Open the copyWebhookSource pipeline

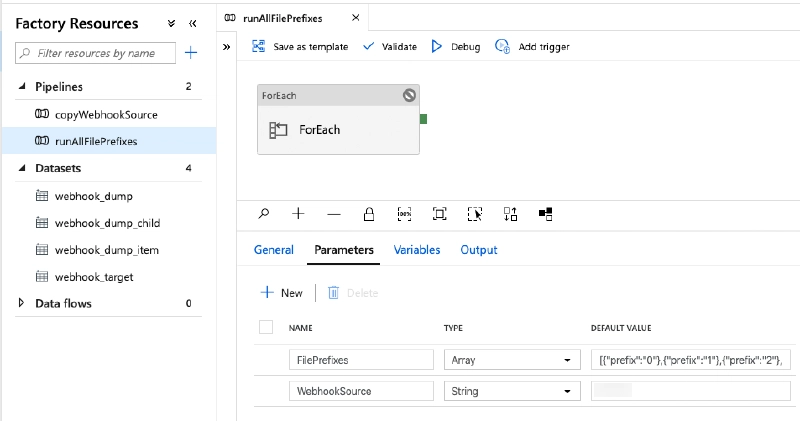tap(106, 115)
